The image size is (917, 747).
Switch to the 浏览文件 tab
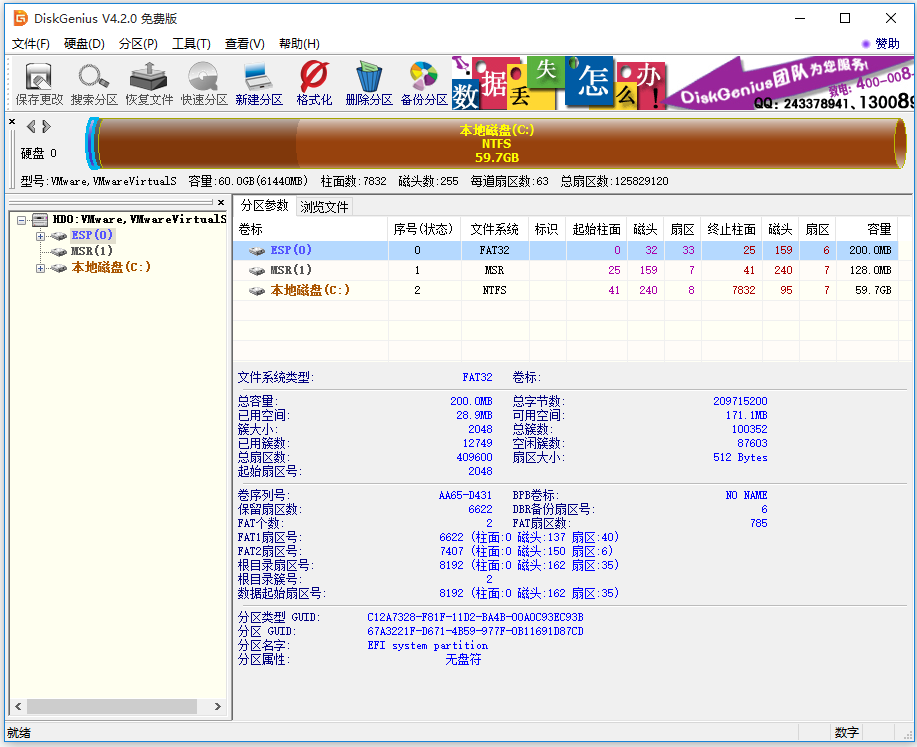click(325, 207)
